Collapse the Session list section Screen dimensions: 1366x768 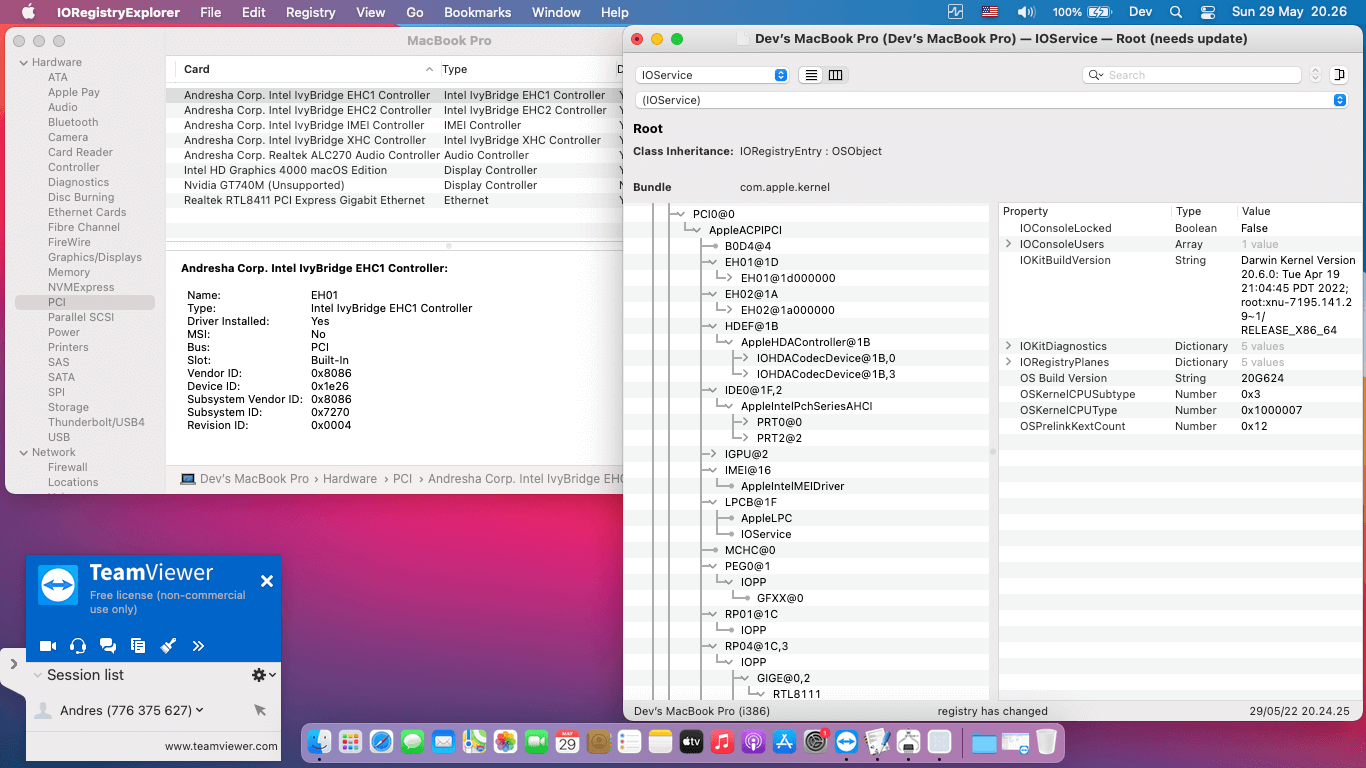38,675
